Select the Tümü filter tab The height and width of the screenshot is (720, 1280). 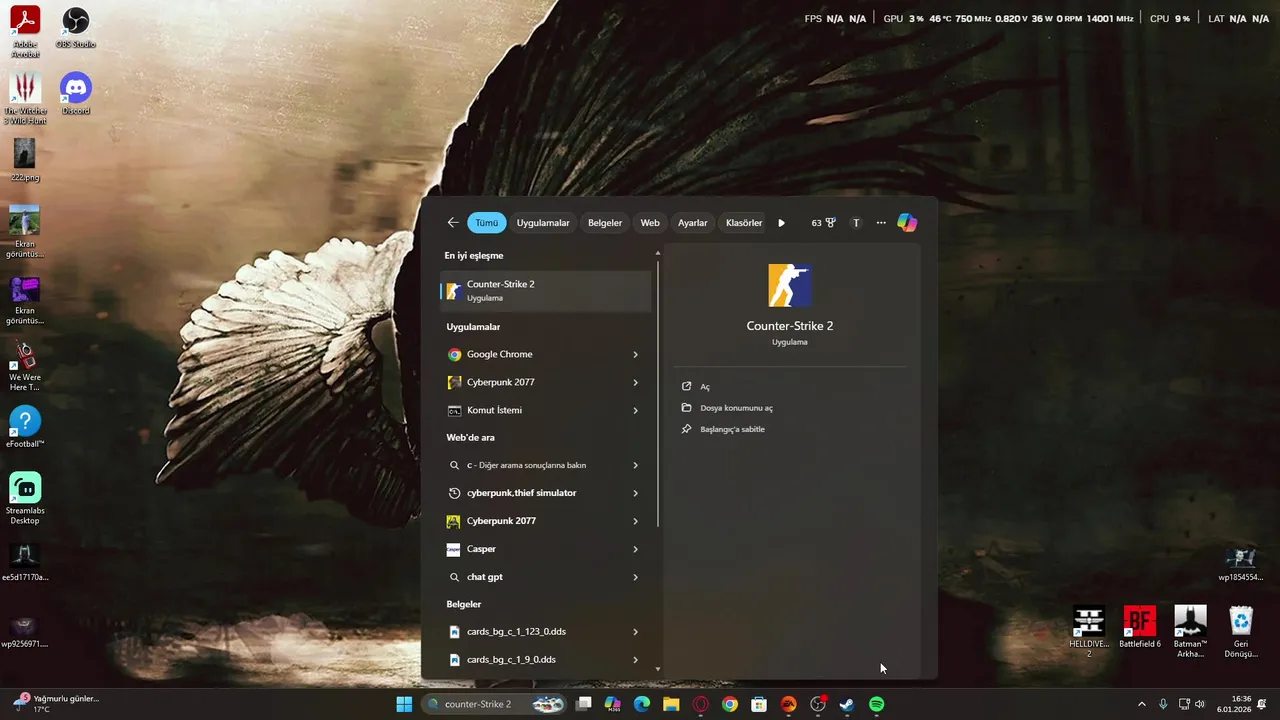pyautogui.click(x=487, y=223)
